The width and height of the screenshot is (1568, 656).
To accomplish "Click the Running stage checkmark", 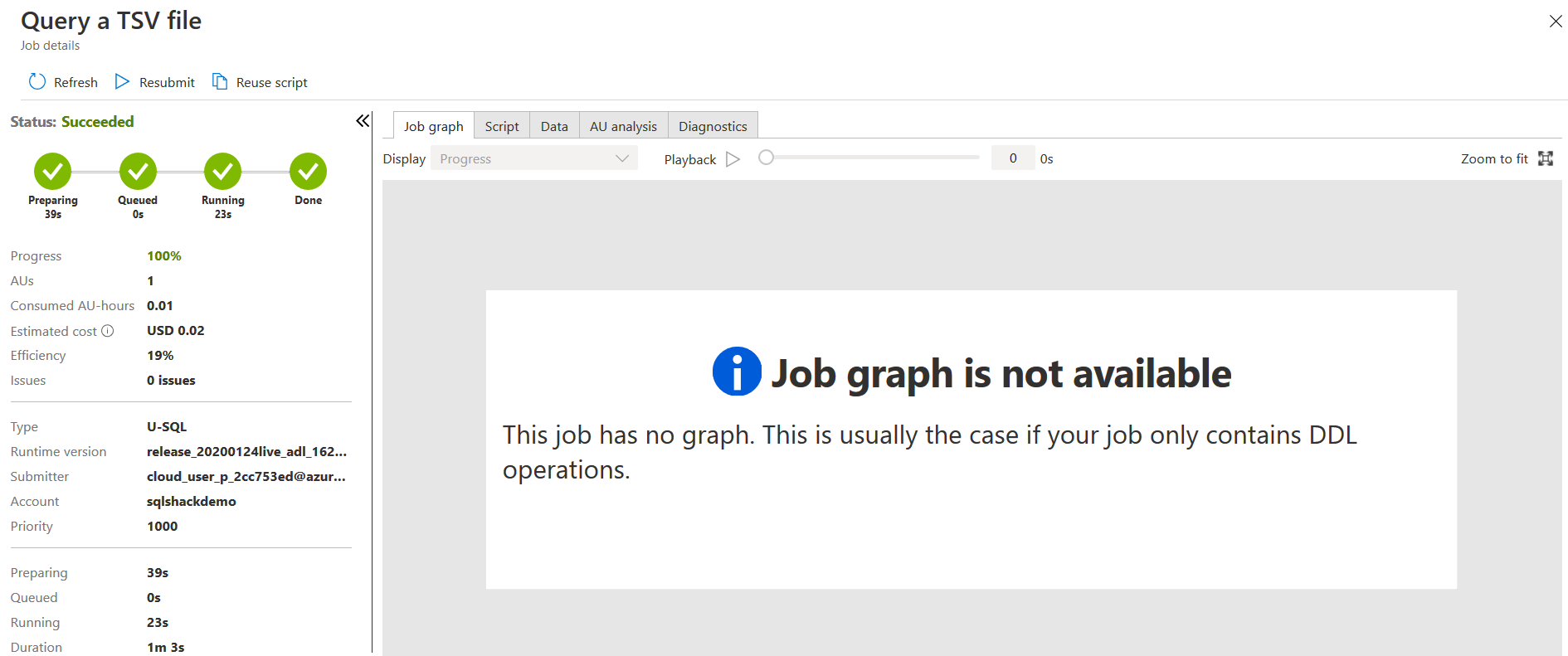I will pos(223,172).
